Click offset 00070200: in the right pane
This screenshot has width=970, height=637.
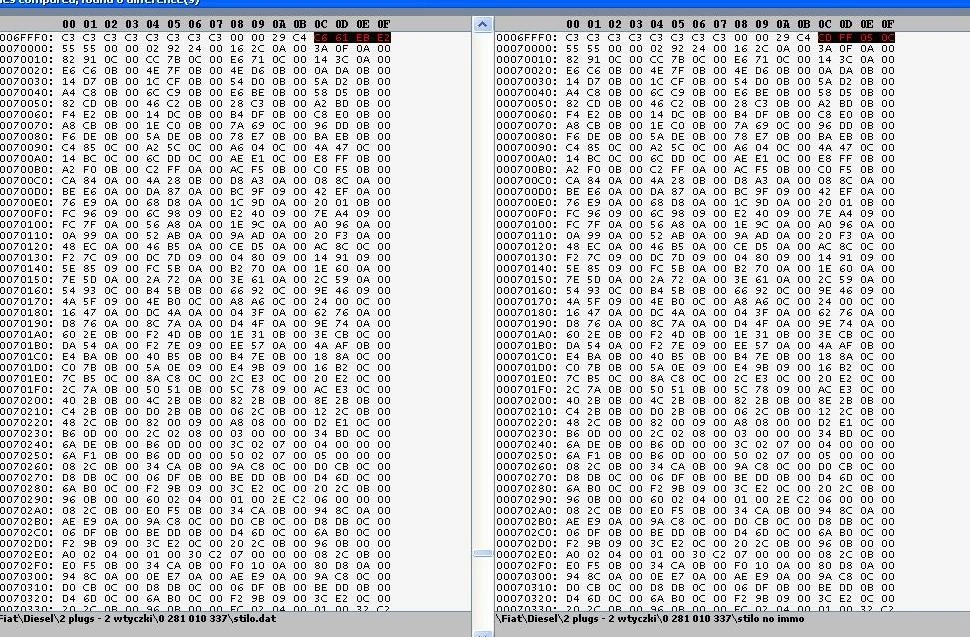click(526, 401)
